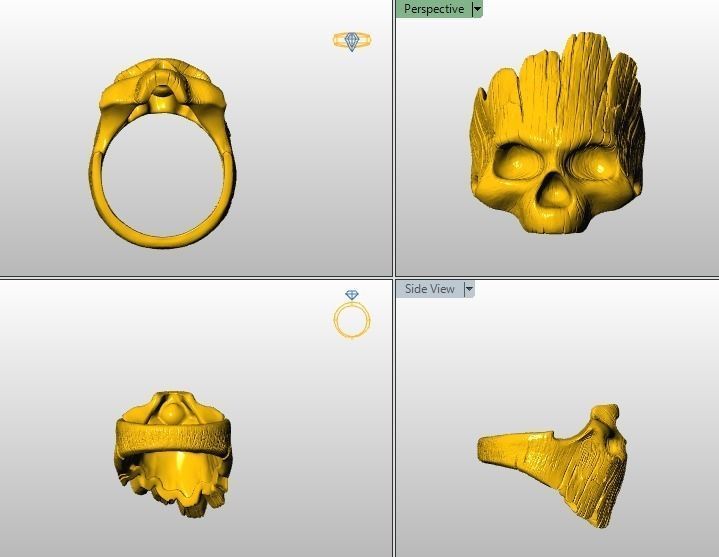Screen dimensions: 719x557
Task: Open the Side View viewport label menu
Action: click(x=430, y=289)
